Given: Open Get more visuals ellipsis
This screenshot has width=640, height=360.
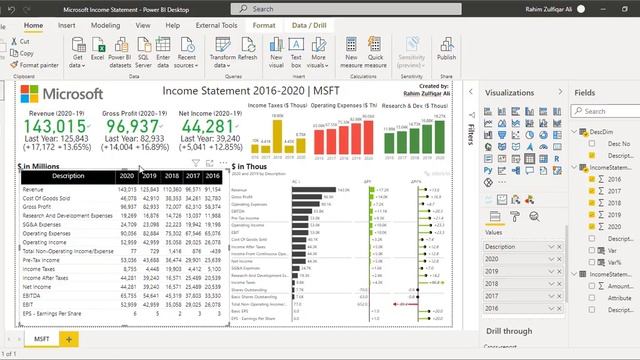Looking at the screenshot, I should (x=502, y=182).
